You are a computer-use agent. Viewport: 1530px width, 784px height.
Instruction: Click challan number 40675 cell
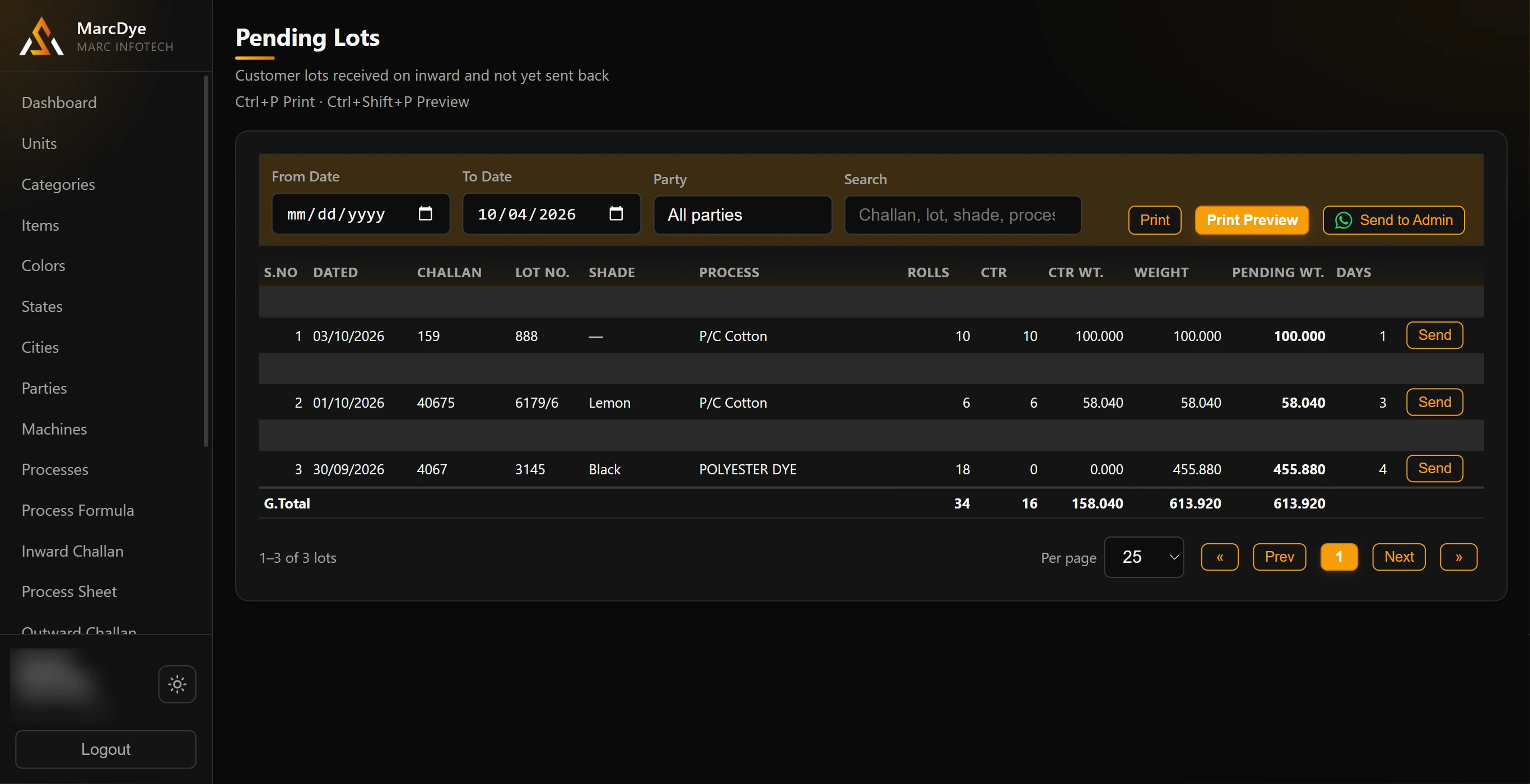pos(435,403)
